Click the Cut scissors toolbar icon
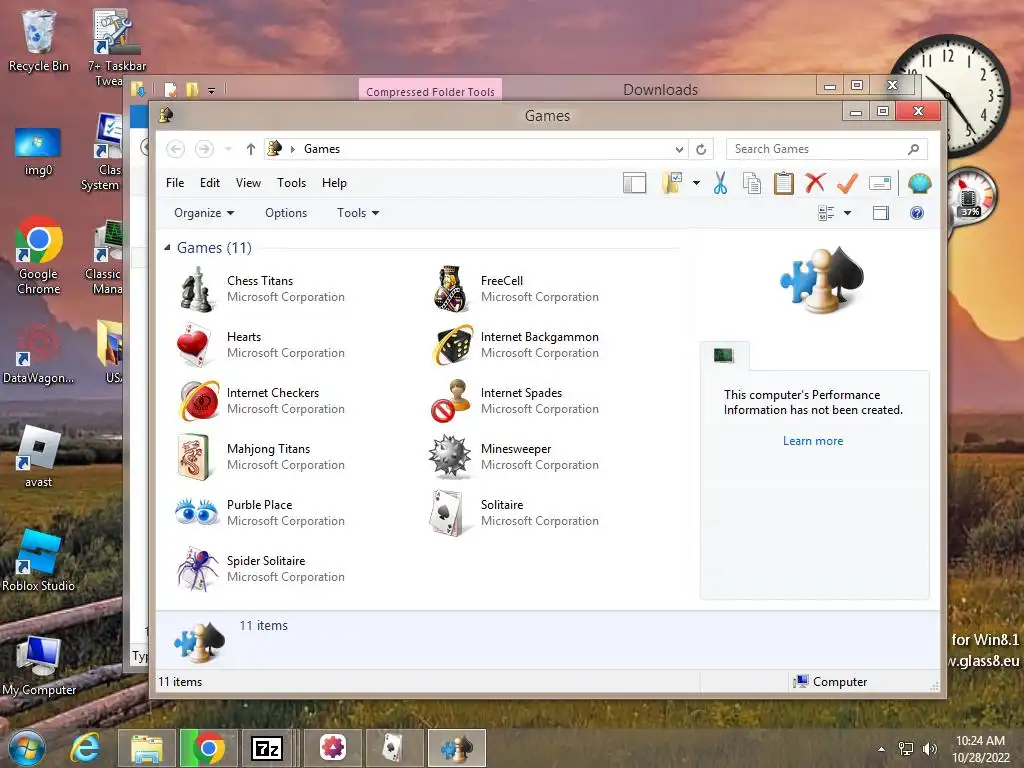The width and height of the screenshot is (1024, 768). click(x=720, y=184)
